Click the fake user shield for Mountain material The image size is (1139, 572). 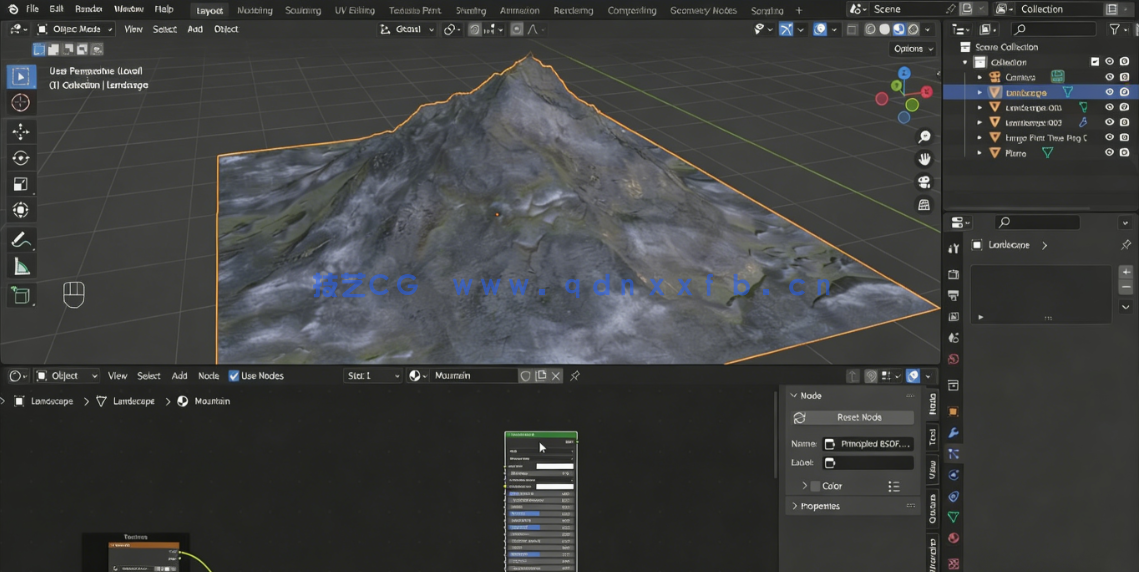point(525,376)
